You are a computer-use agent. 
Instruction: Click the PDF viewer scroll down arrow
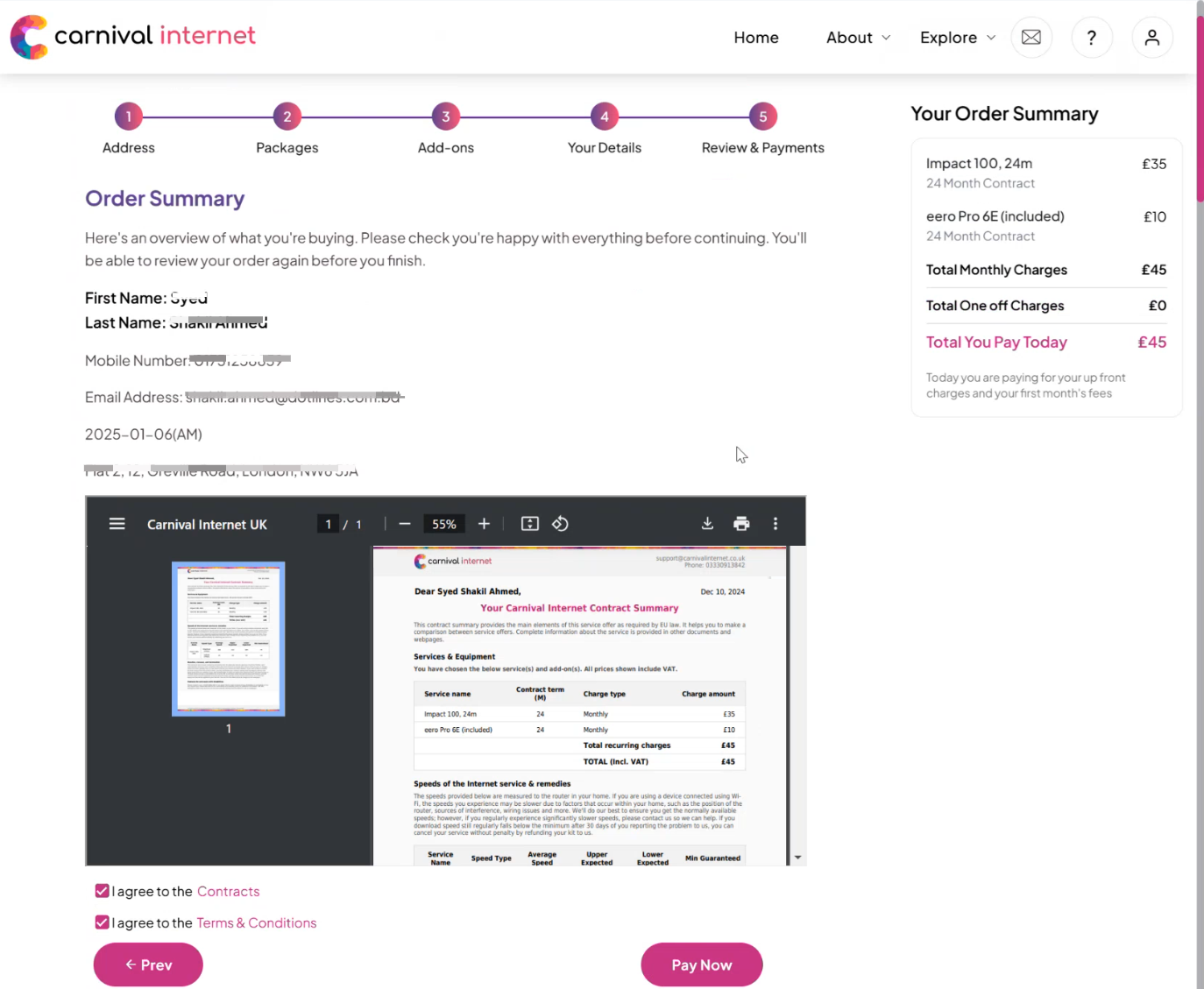[798, 858]
